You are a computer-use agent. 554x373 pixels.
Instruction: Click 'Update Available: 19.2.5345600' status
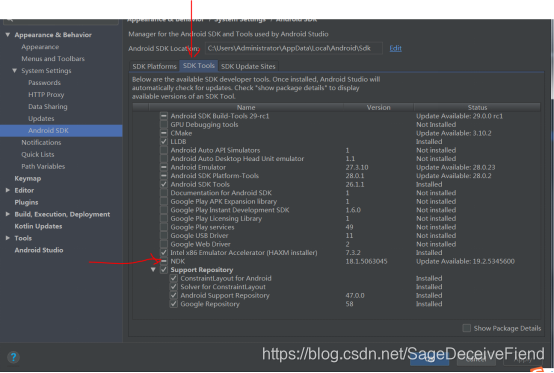pyautogui.click(x=465, y=261)
